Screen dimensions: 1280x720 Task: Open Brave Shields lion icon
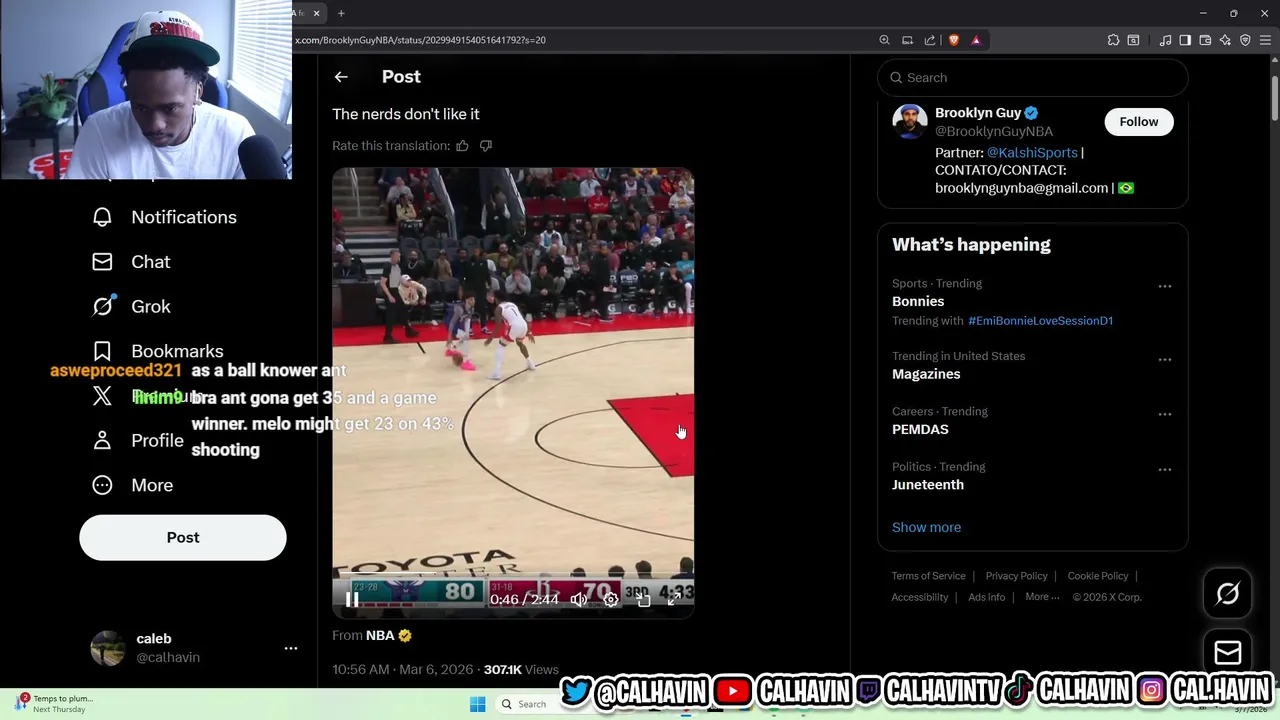point(954,40)
